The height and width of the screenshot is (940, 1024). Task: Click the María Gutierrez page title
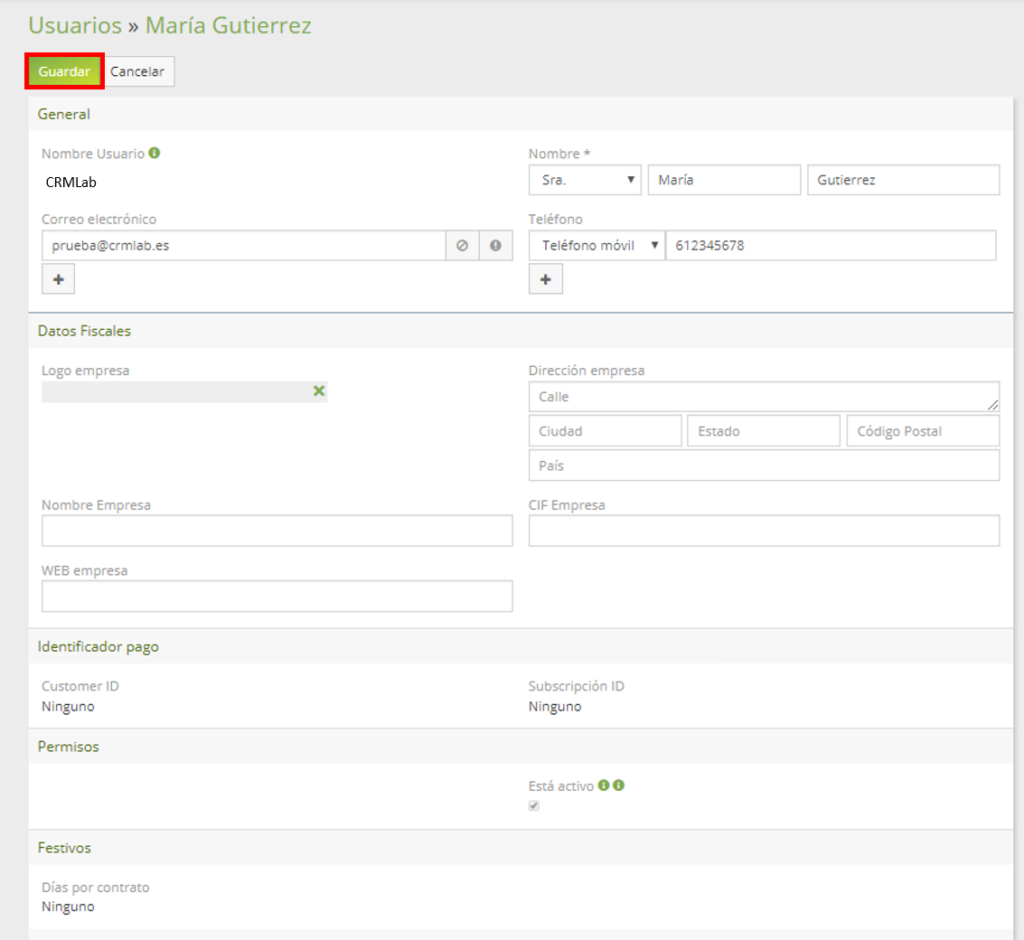coord(229,25)
